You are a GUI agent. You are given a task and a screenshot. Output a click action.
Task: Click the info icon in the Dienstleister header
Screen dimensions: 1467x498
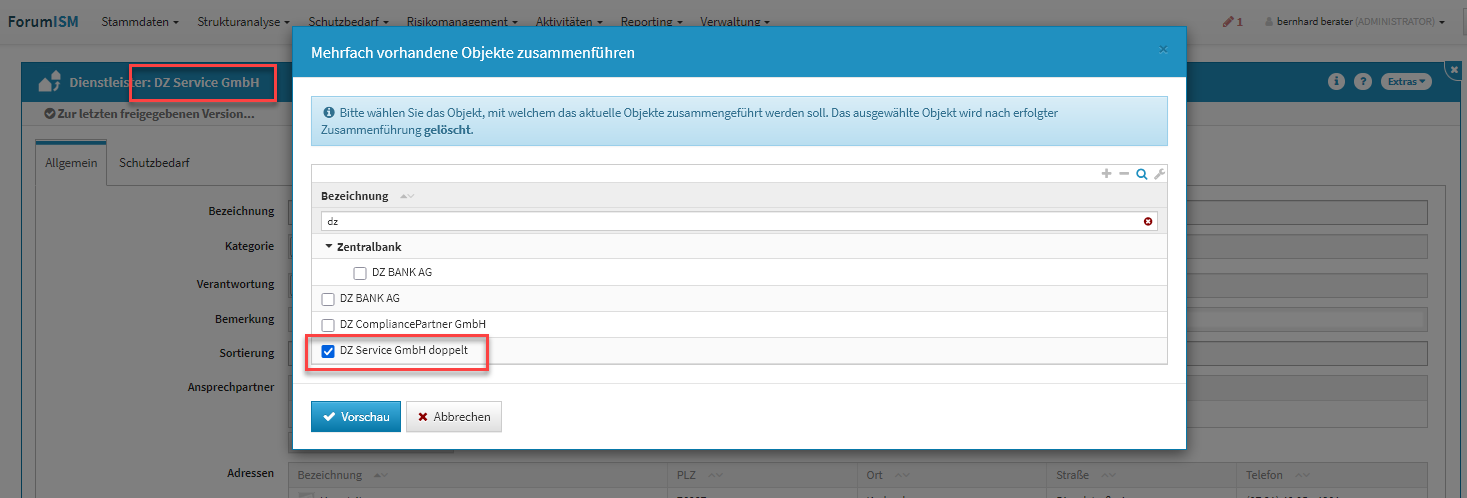click(1335, 82)
